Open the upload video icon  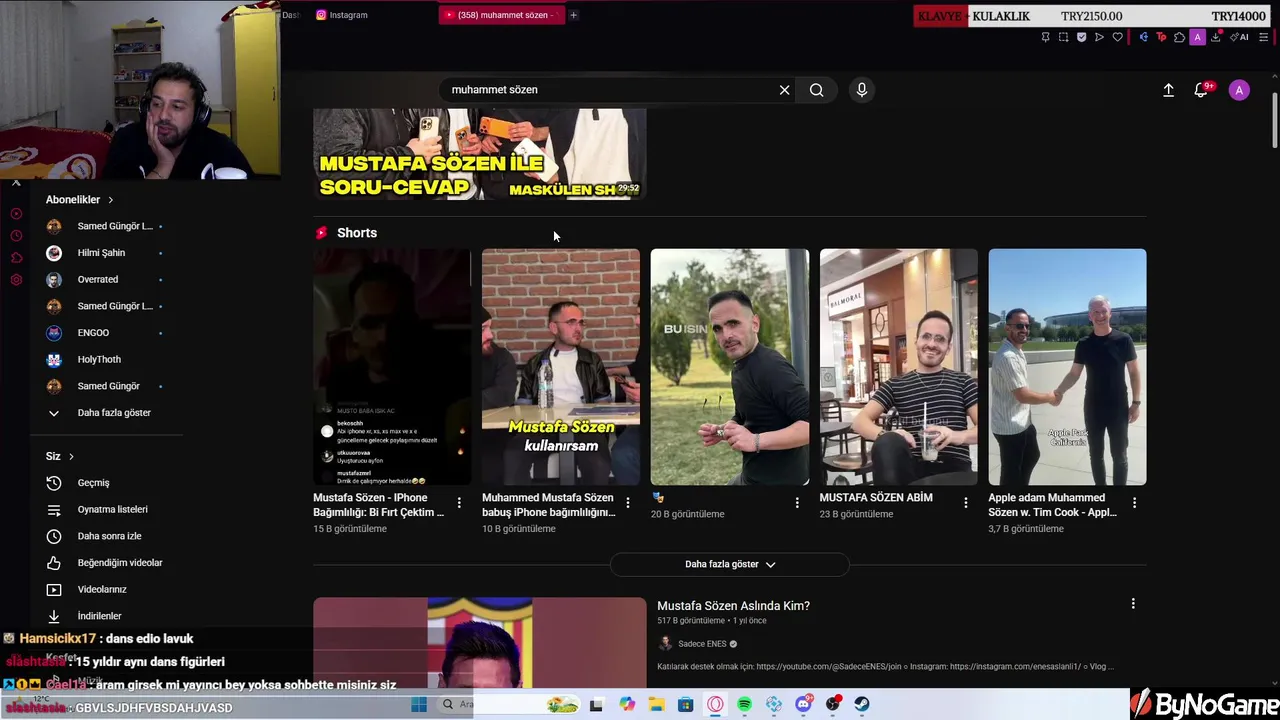click(1168, 90)
